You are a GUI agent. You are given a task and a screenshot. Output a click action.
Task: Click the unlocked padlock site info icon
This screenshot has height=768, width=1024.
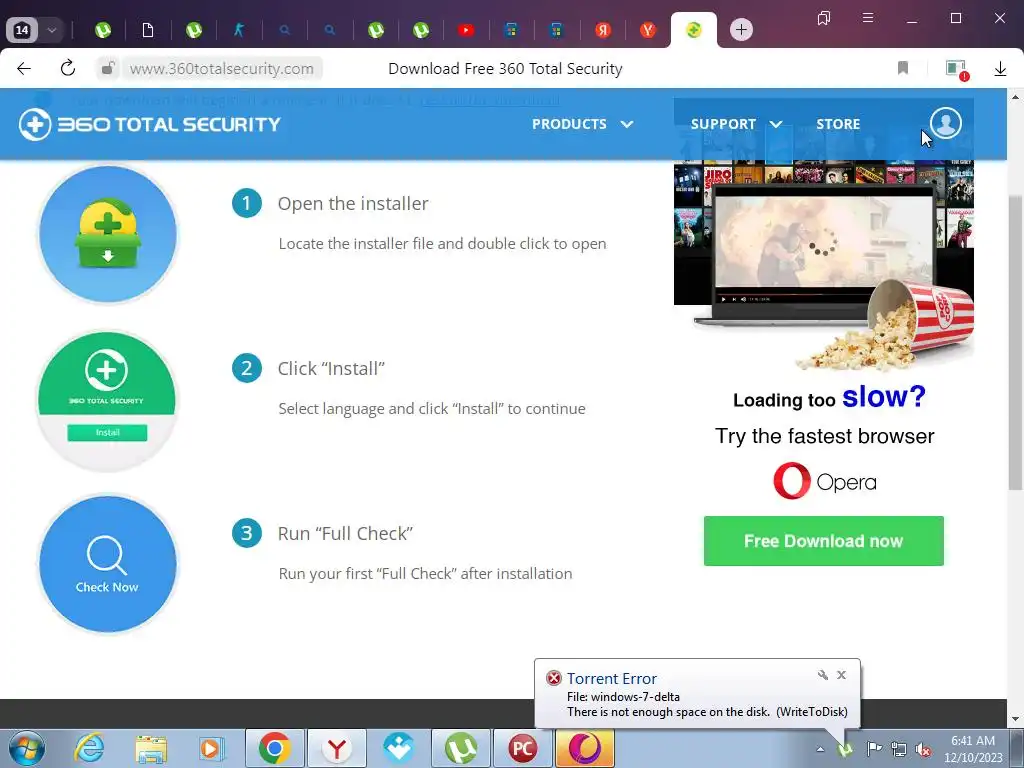108,69
